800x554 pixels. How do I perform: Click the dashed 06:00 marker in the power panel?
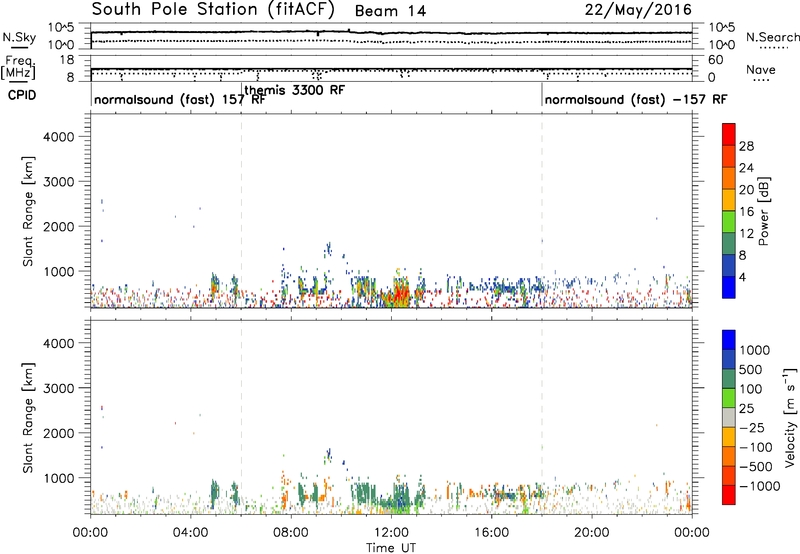click(241, 211)
